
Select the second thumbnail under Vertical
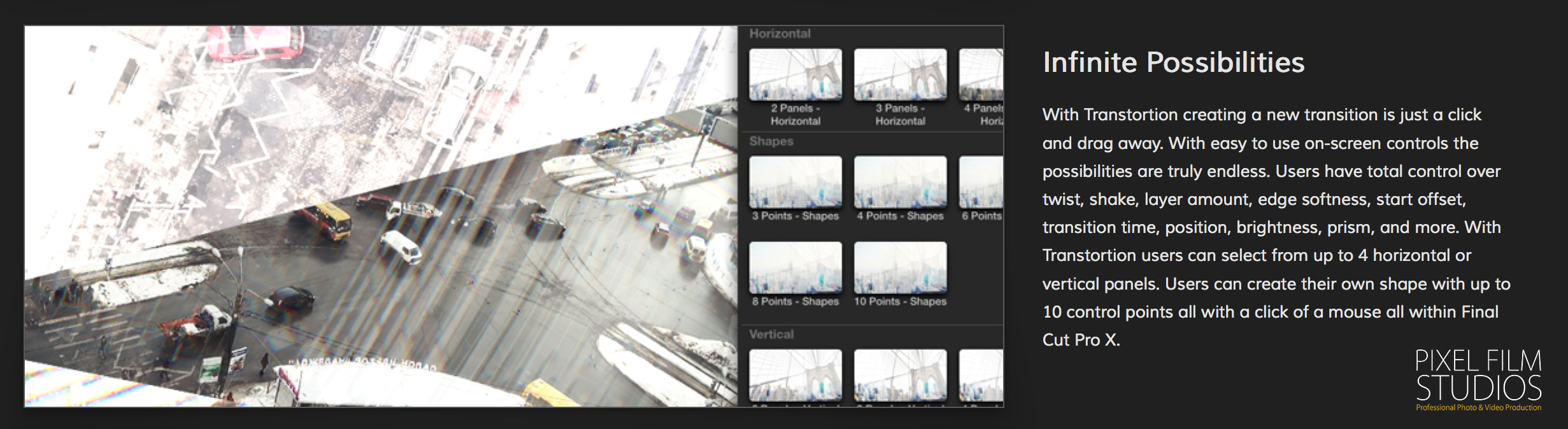900,375
